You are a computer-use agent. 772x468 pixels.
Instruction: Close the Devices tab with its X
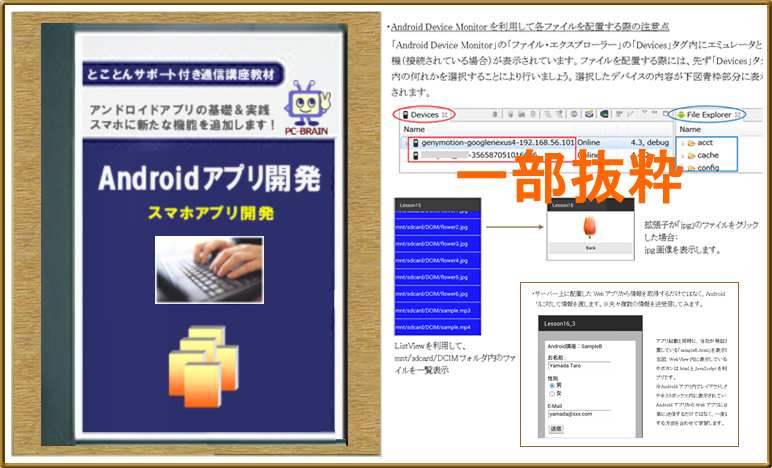tap(444, 115)
